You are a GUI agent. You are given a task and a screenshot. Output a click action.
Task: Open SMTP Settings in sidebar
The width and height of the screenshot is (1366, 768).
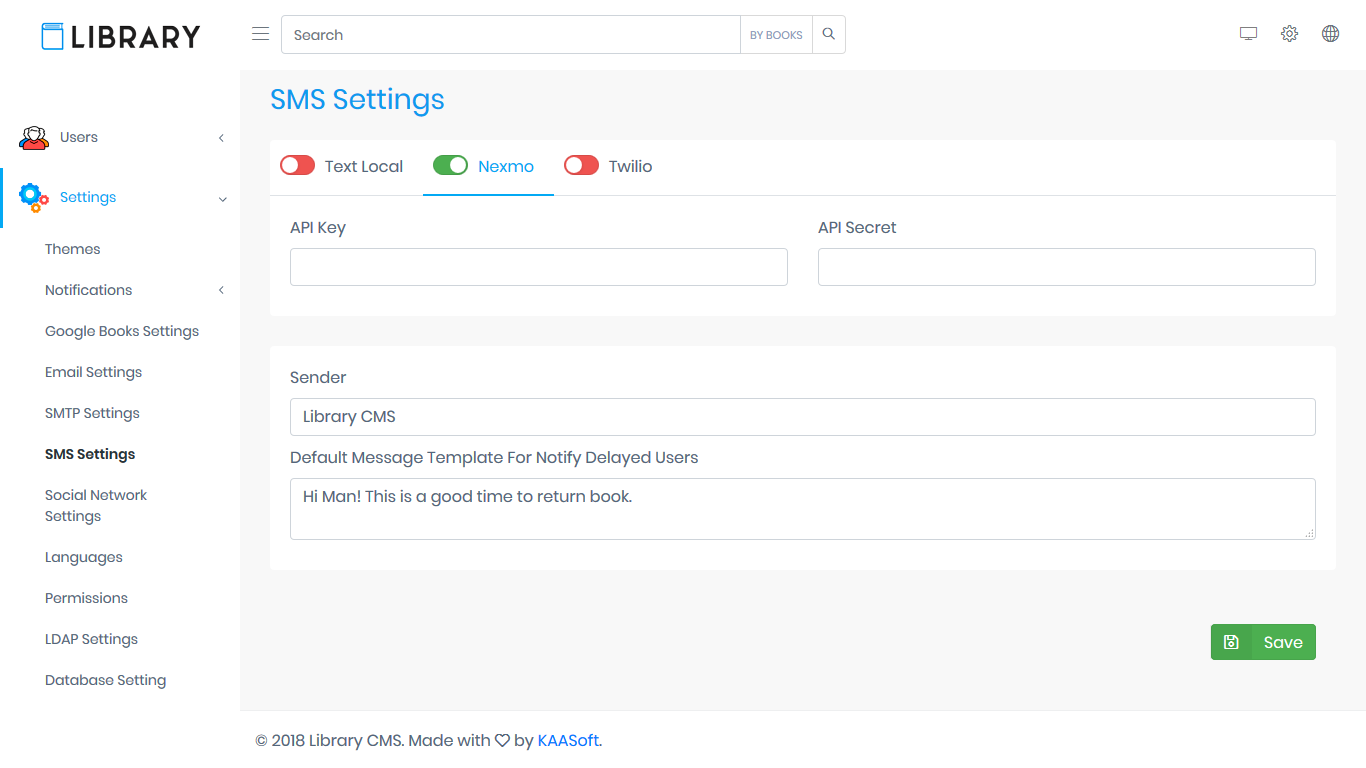[x=92, y=413]
